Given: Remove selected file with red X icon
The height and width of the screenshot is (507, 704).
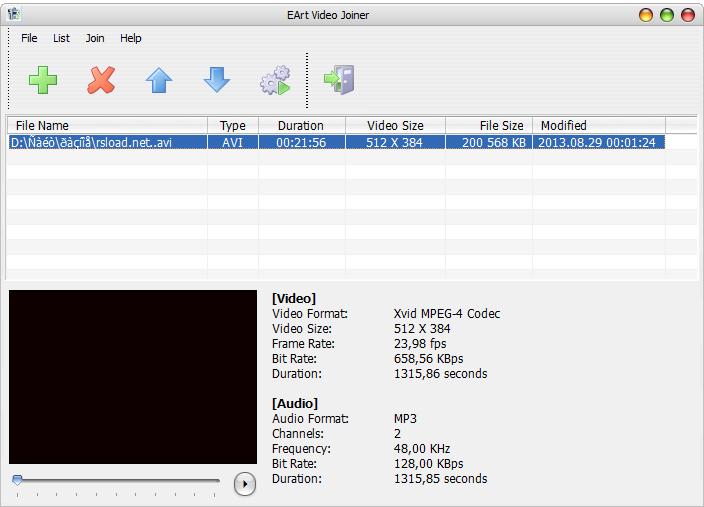Looking at the screenshot, I should (x=101, y=80).
